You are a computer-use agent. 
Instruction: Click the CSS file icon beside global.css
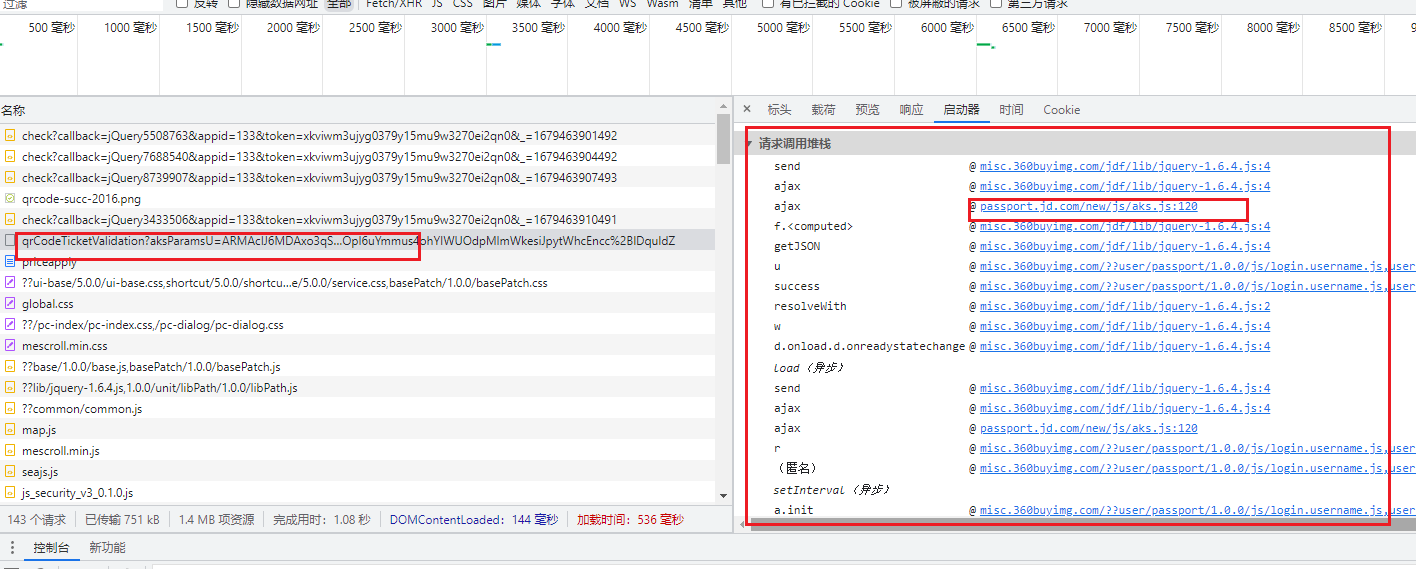(x=10, y=304)
